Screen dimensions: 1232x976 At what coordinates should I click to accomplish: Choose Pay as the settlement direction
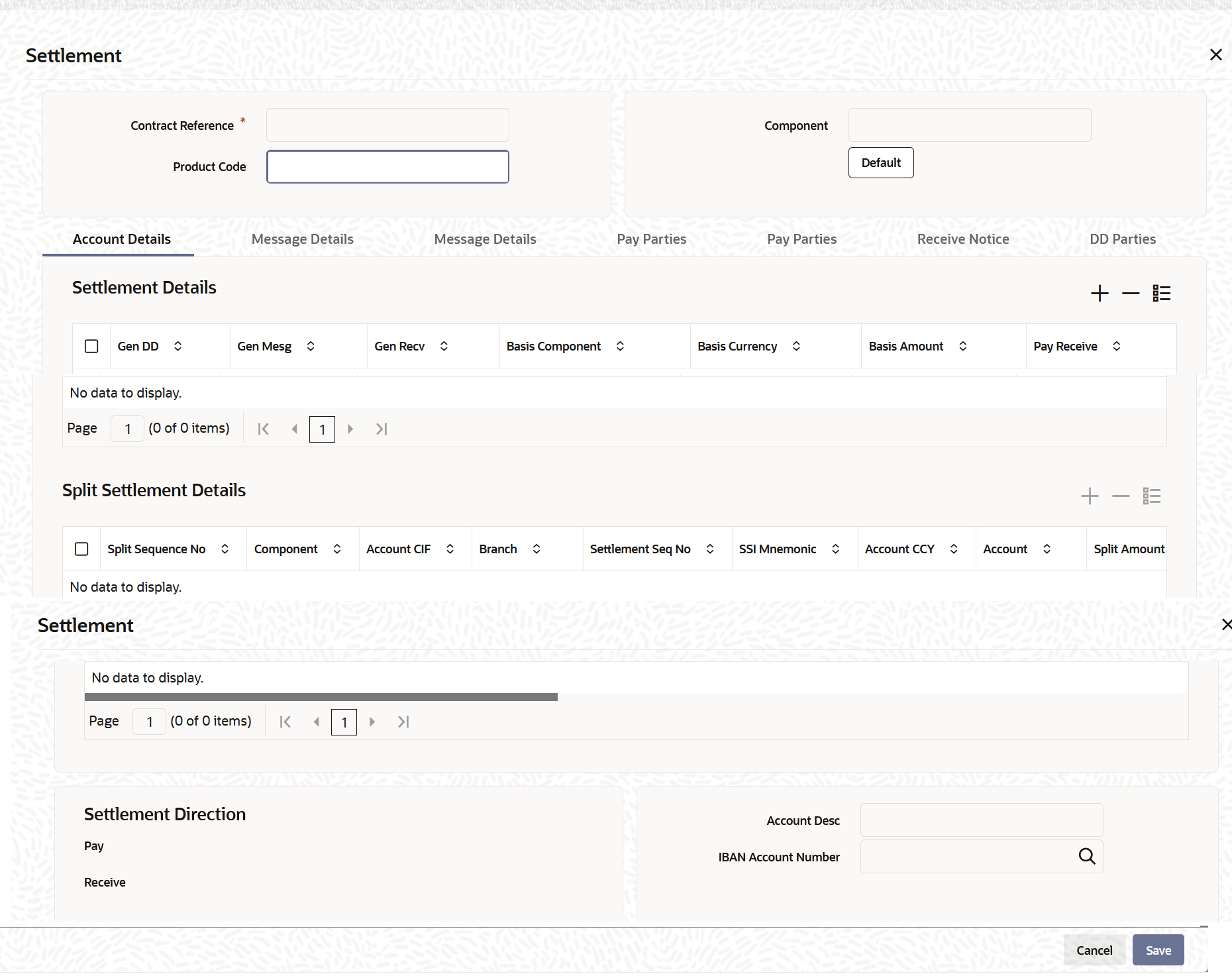coord(93,845)
